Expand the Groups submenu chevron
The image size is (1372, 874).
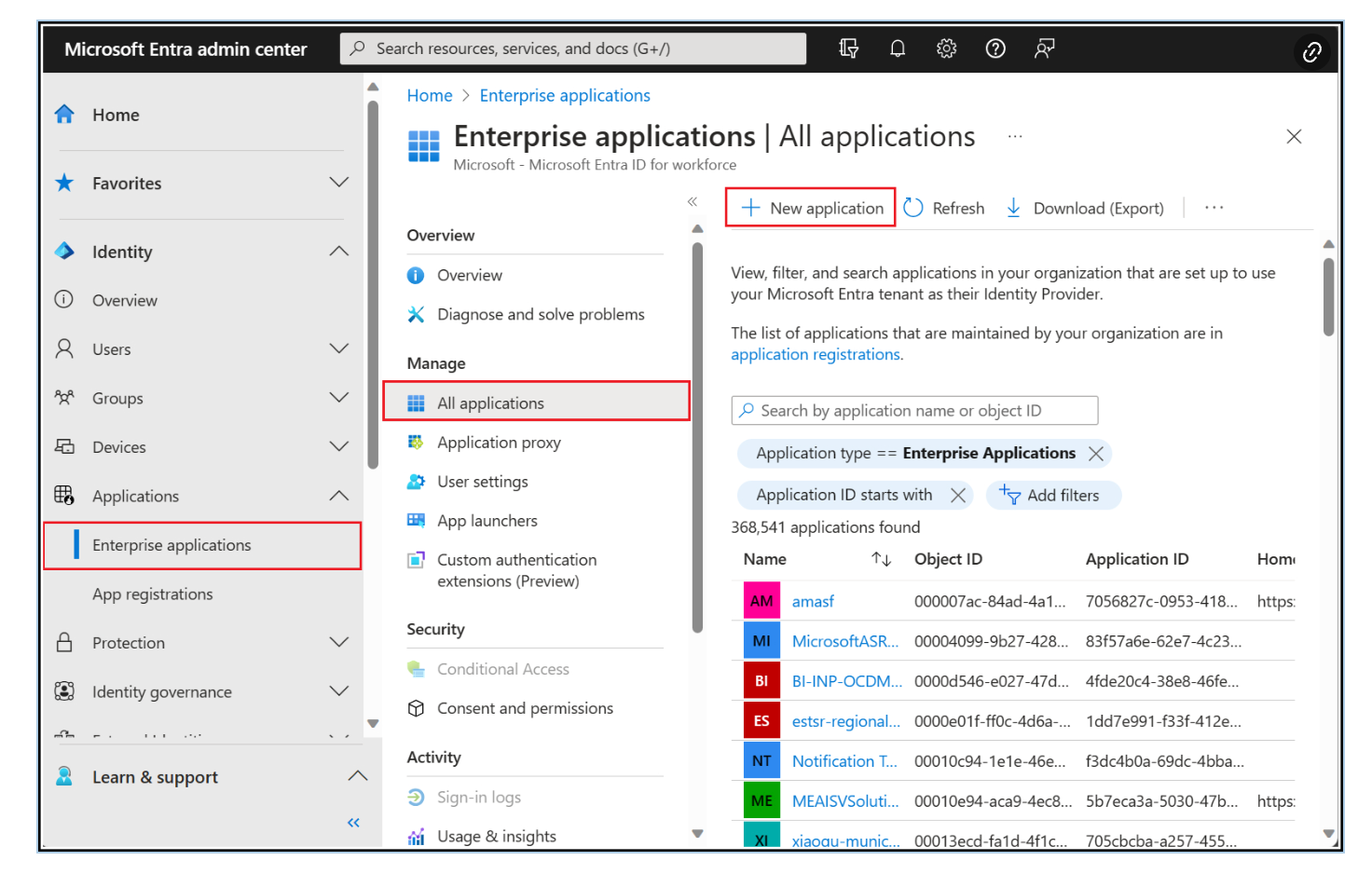pyautogui.click(x=339, y=398)
